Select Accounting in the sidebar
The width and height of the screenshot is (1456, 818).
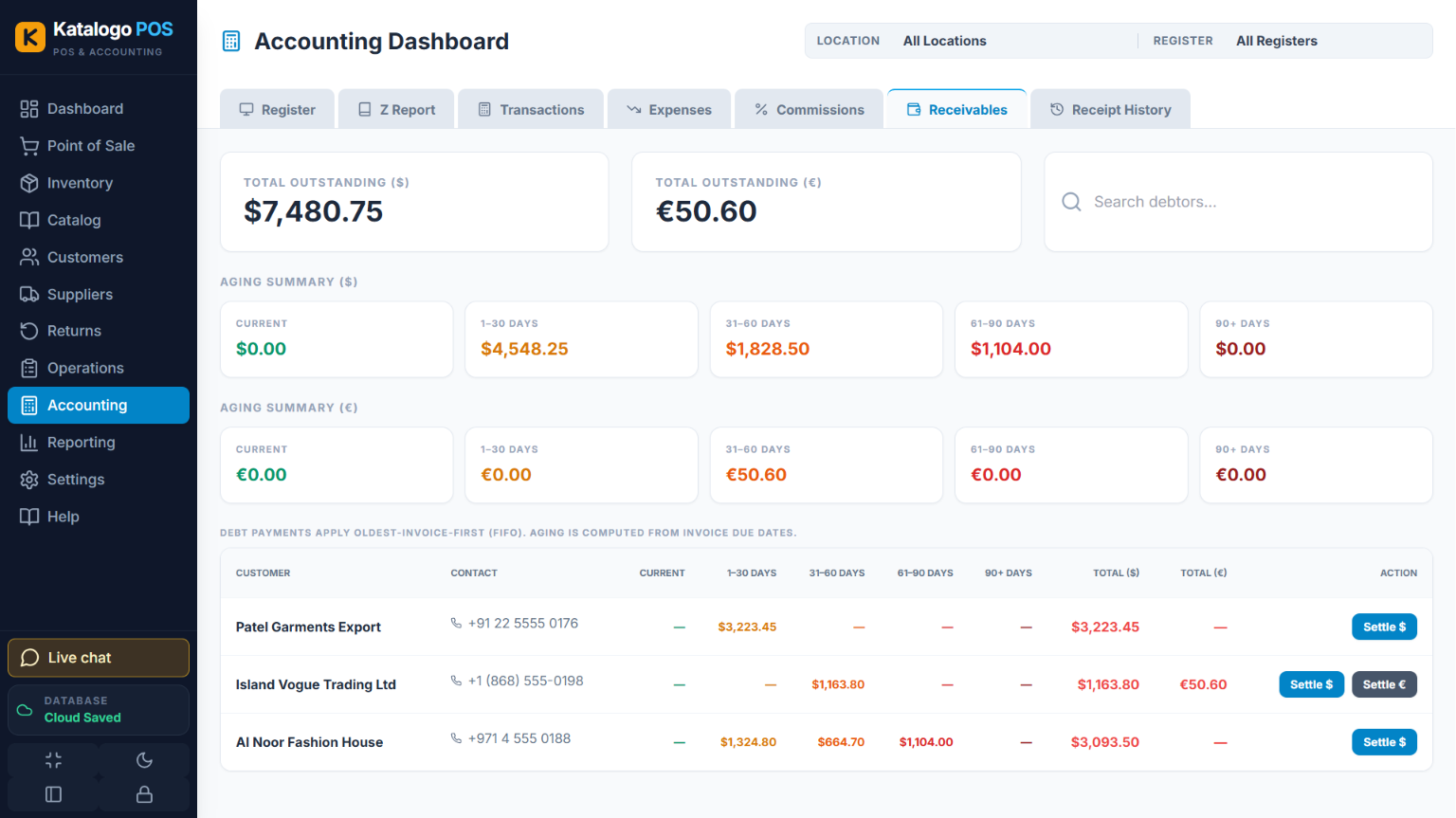click(x=99, y=405)
